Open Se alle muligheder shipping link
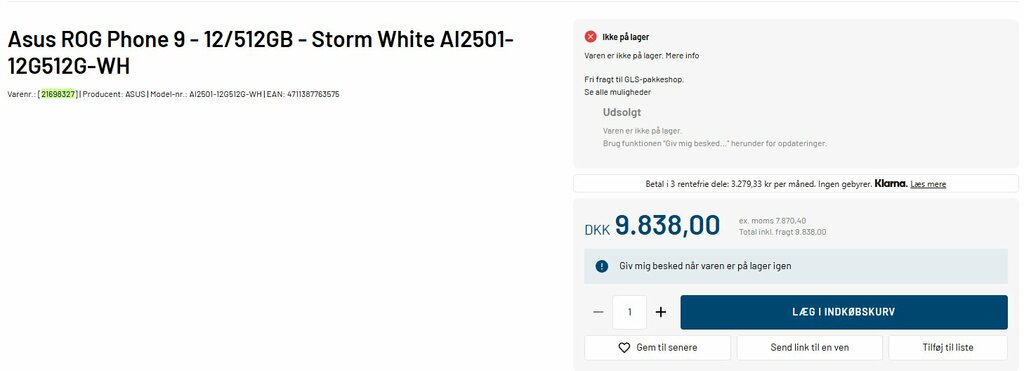1024x371 pixels. pos(617,92)
